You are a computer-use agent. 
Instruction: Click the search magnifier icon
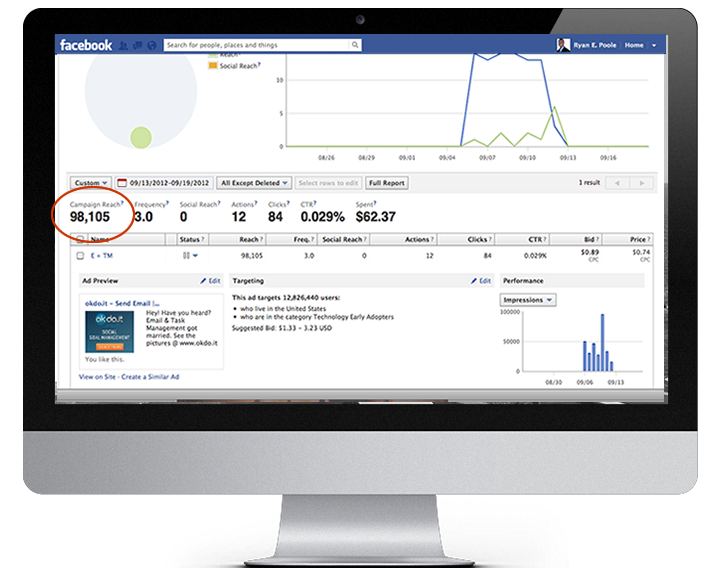click(x=355, y=45)
